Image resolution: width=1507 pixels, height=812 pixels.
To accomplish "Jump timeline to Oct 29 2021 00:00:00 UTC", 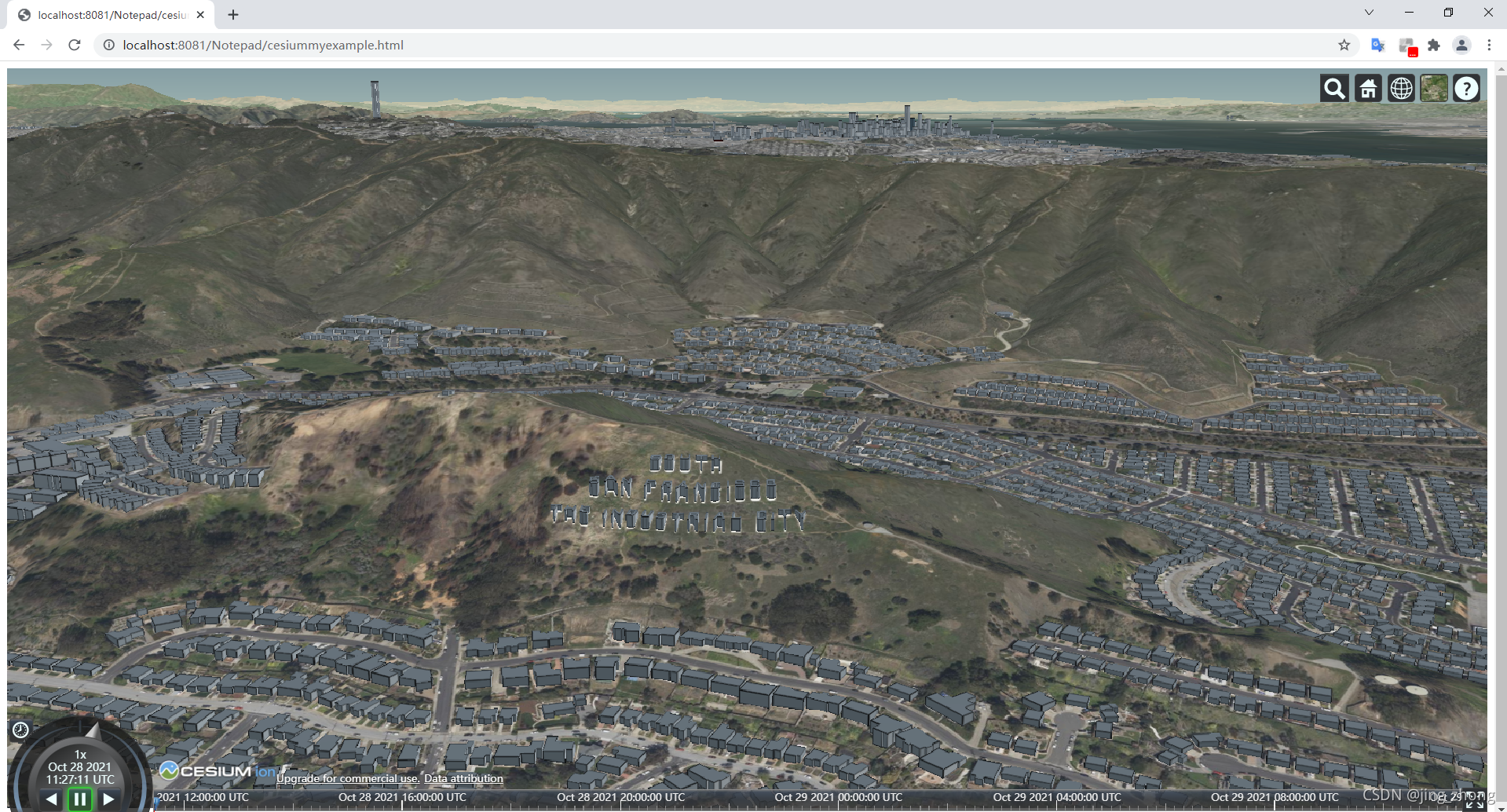I will (x=838, y=798).
